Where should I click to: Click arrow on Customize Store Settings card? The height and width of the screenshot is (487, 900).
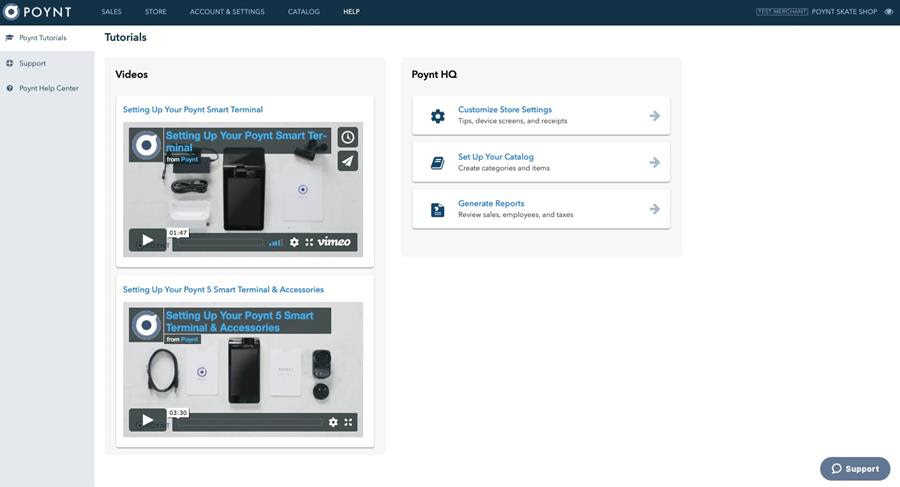(654, 116)
